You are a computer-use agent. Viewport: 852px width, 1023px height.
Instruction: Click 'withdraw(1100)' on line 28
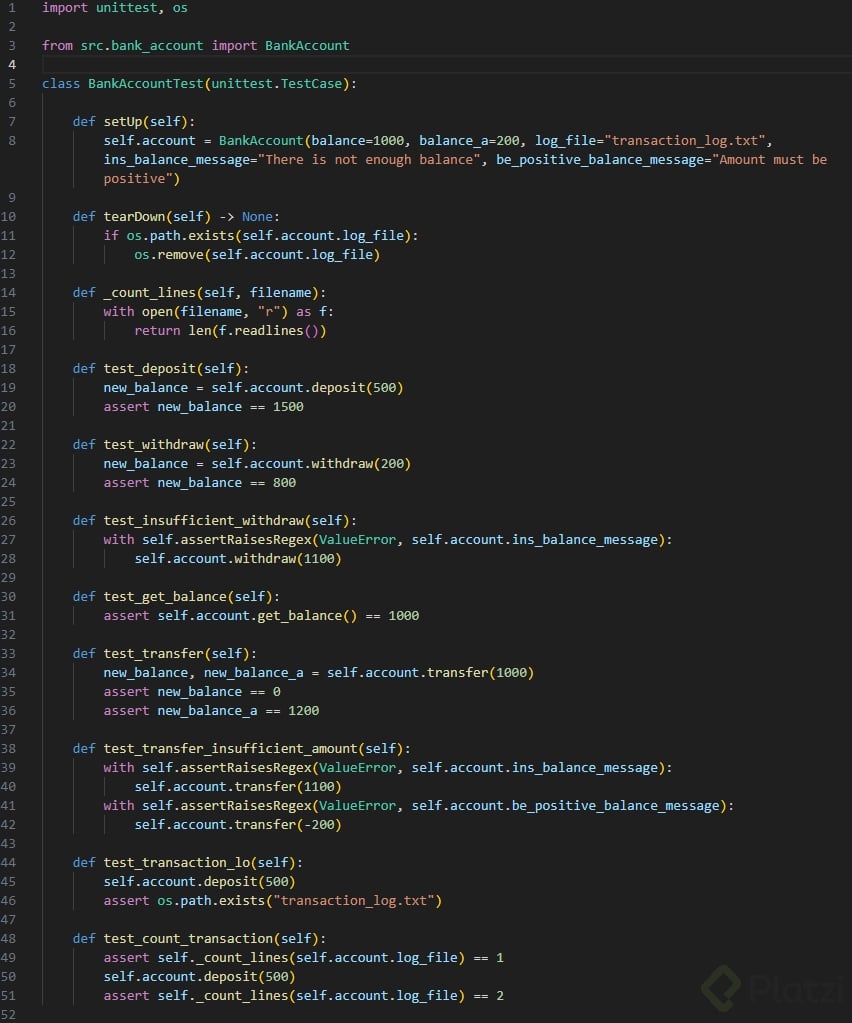coord(288,558)
